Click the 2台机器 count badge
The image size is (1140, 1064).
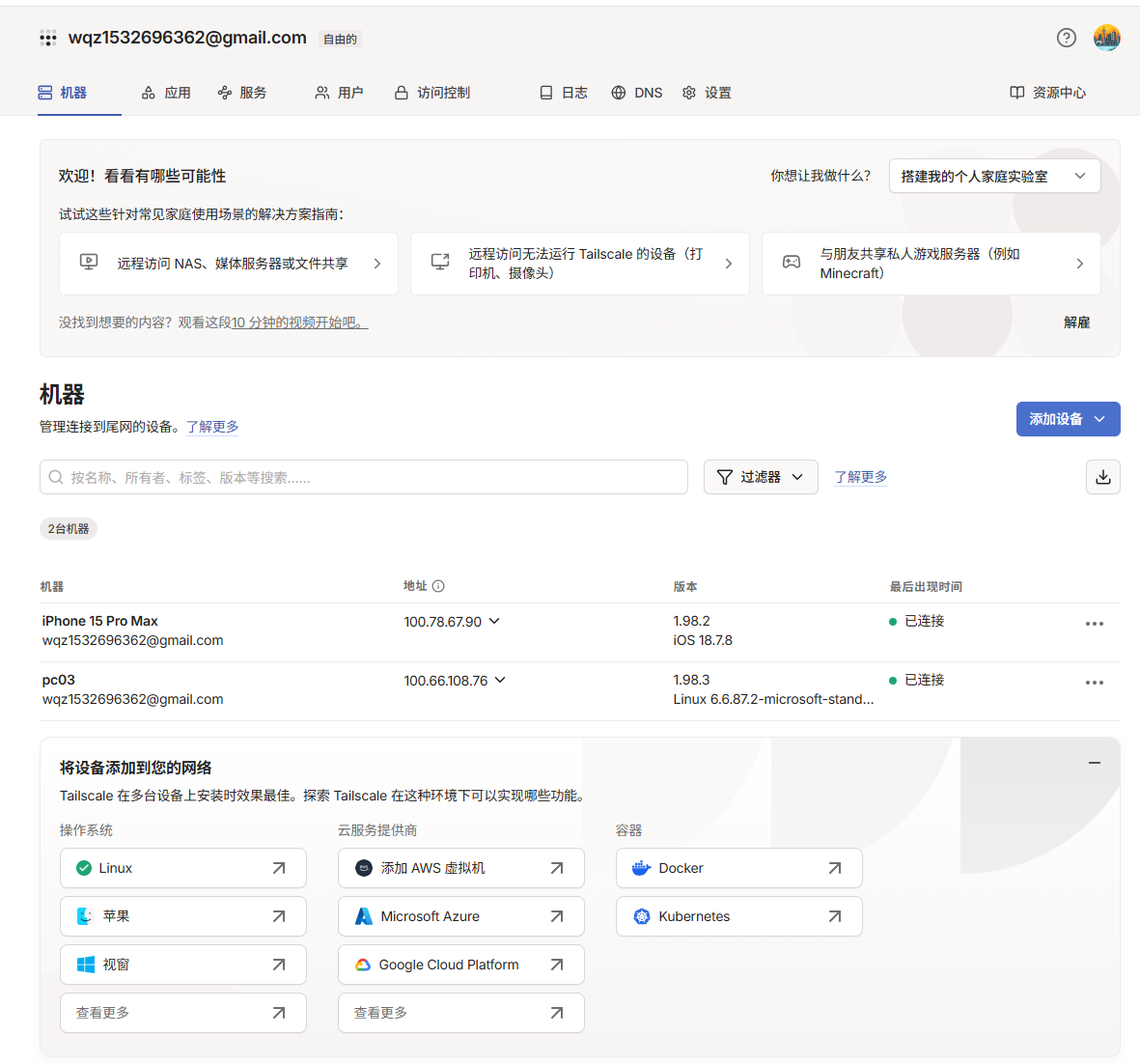point(69,529)
